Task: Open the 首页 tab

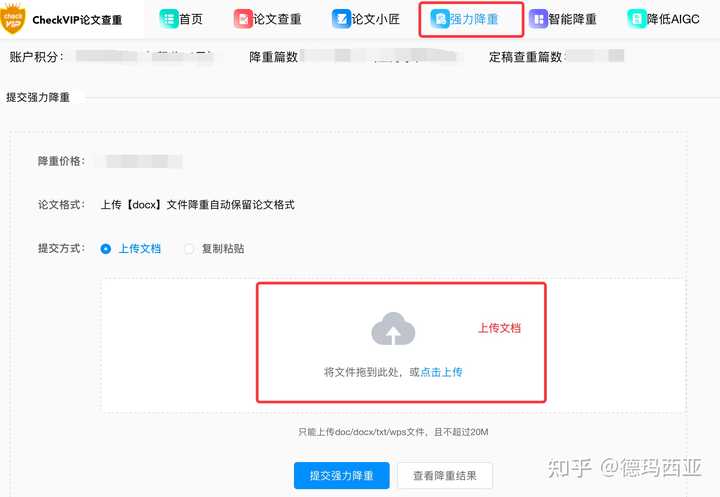Action: pos(181,19)
